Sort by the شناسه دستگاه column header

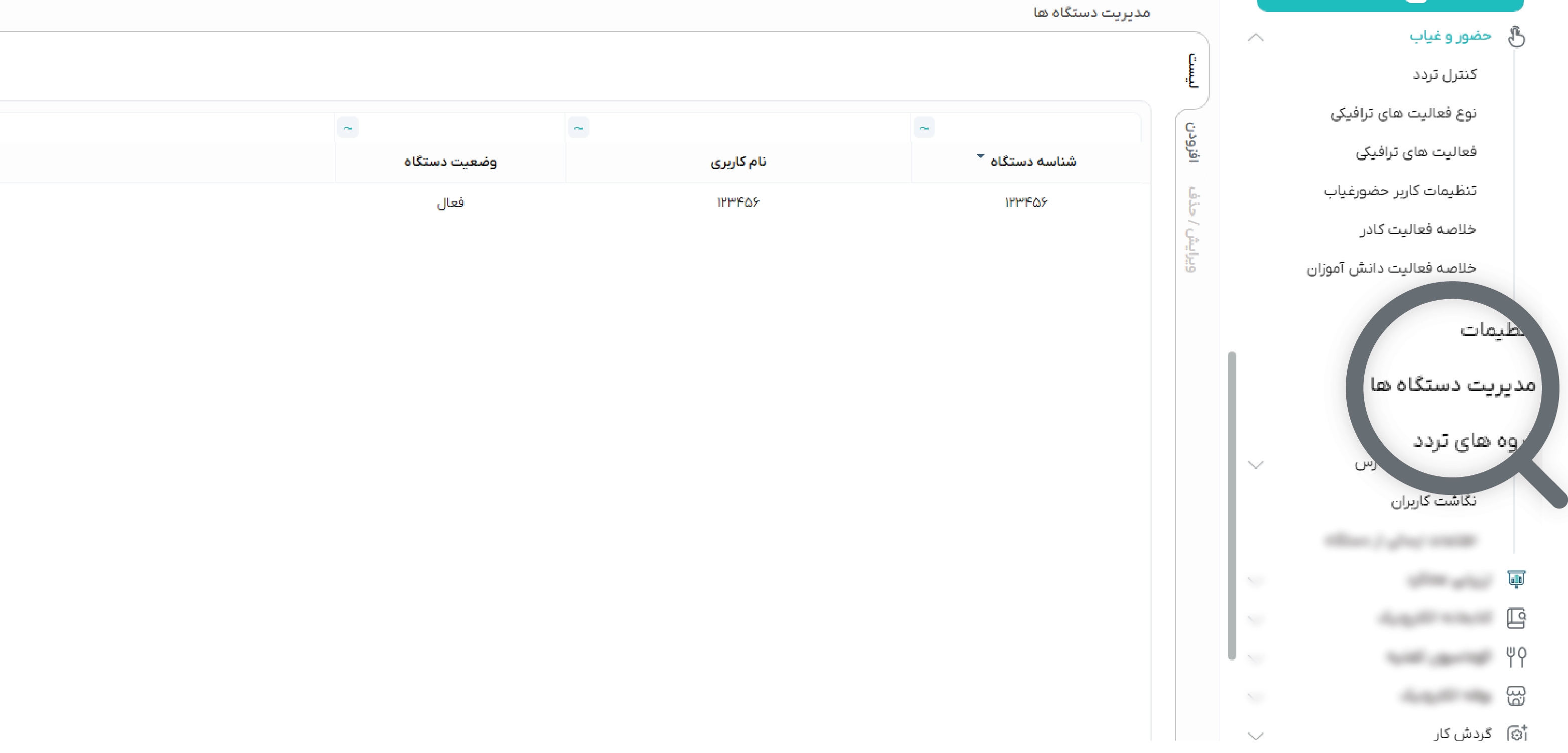point(1033,162)
